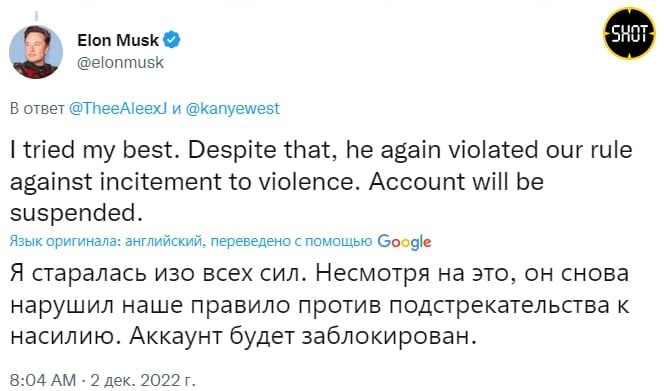664x391 pixels.
Task: Open the Elon Musk display name
Action: 118,40
